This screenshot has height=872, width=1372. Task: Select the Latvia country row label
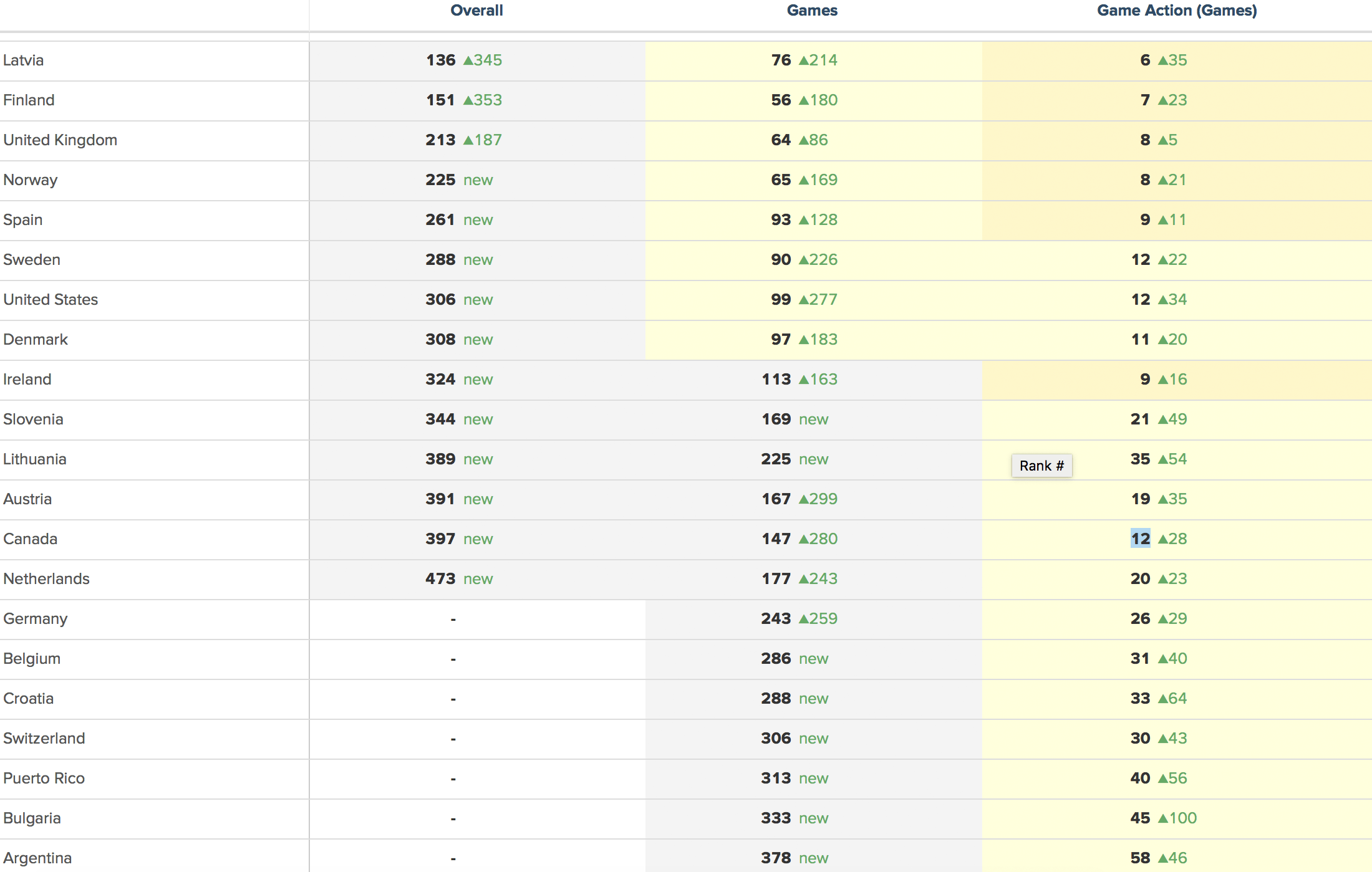[24, 60]
